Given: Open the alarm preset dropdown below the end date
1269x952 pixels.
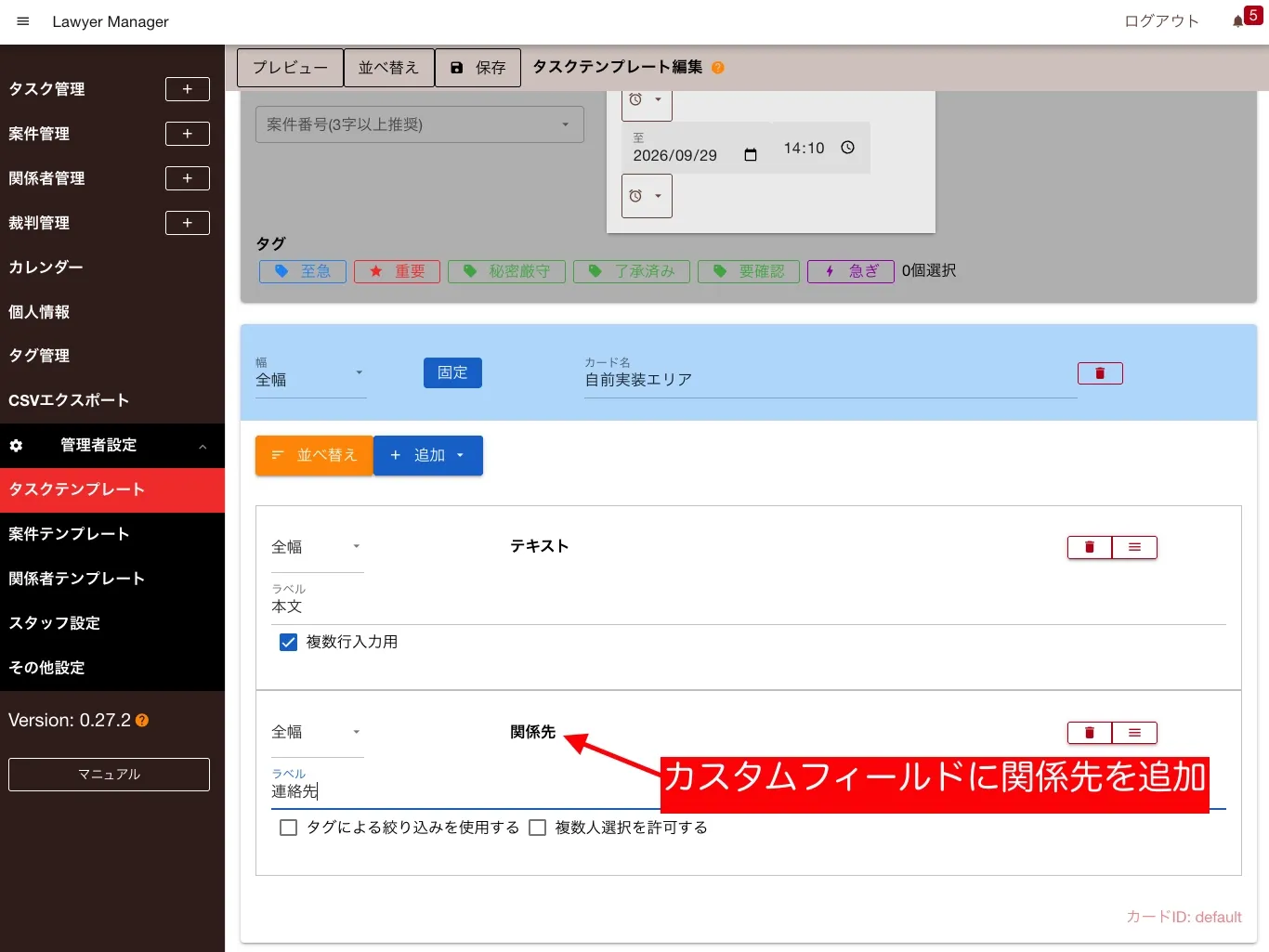Looking at the screenshot, I should [x=647, y=196].
